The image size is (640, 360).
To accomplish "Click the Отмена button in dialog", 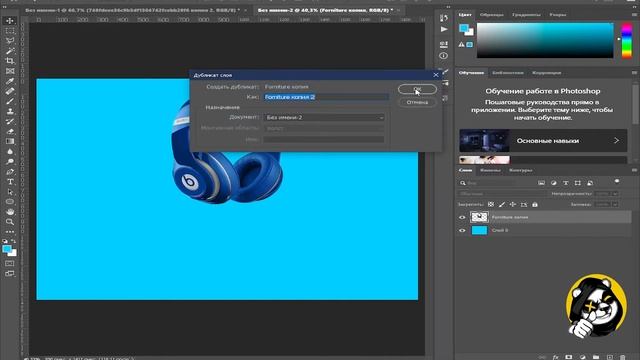I will point(417,102).
